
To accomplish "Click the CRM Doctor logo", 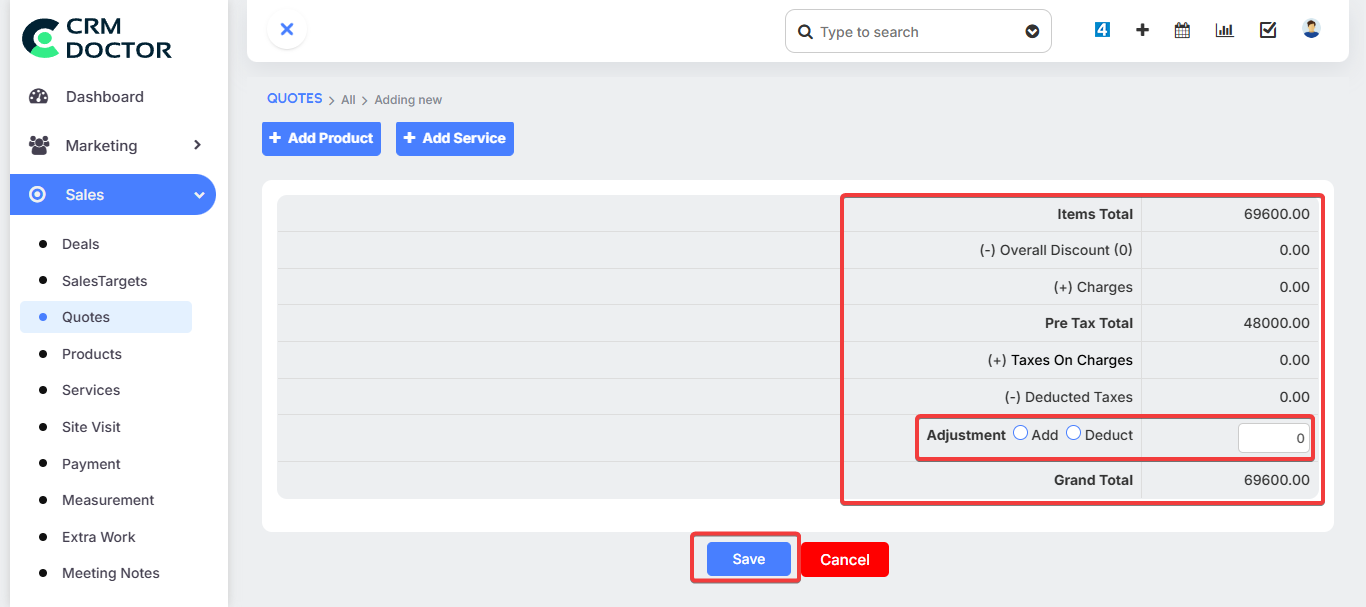I will tap(97, 38).
